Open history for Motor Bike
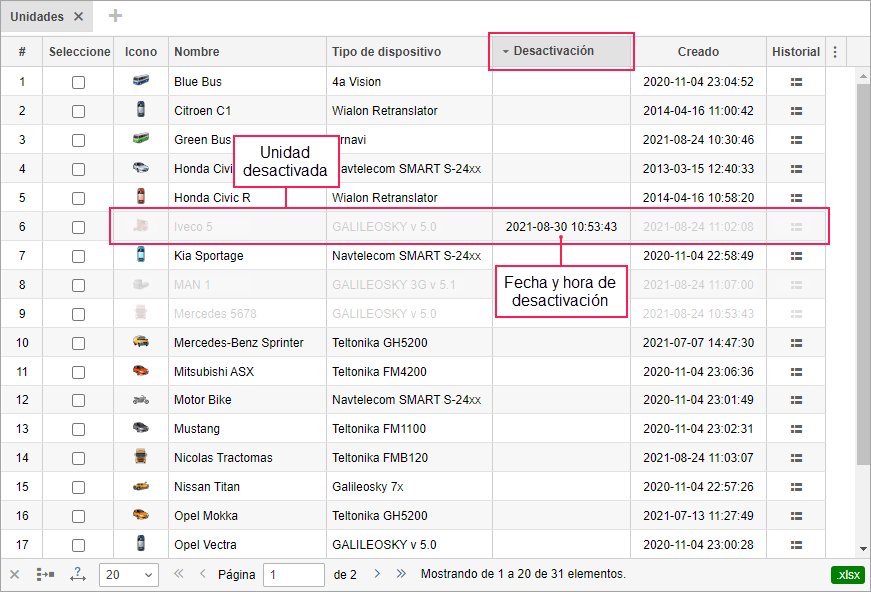 coord(796,400)
